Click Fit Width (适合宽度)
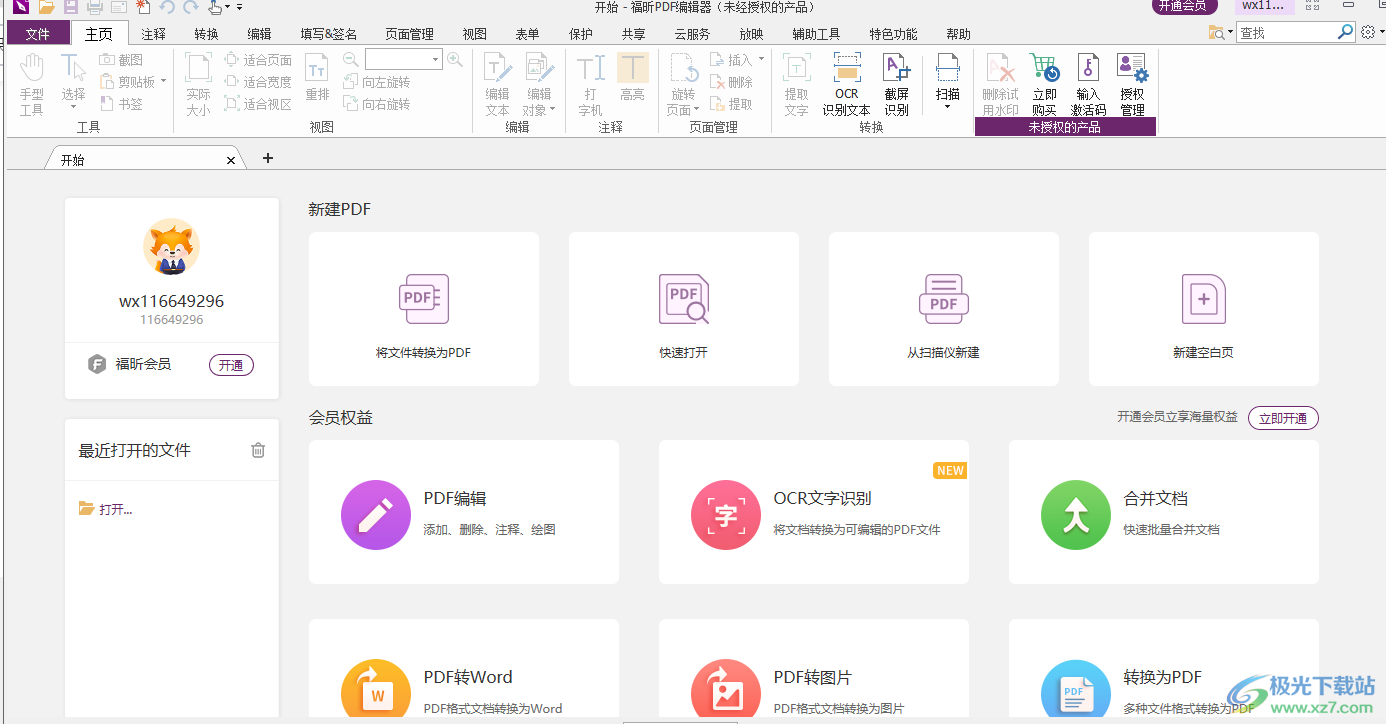The width and height of the screenshot is (1386, 724). tap(258, 82)
